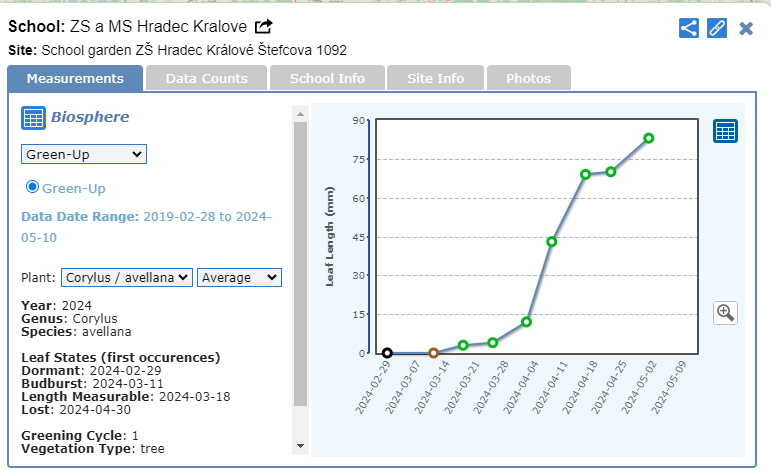This screenshot has width=771, height=471.
Task: Click the scrollbar up arrow in left panel
Action: 300,113
